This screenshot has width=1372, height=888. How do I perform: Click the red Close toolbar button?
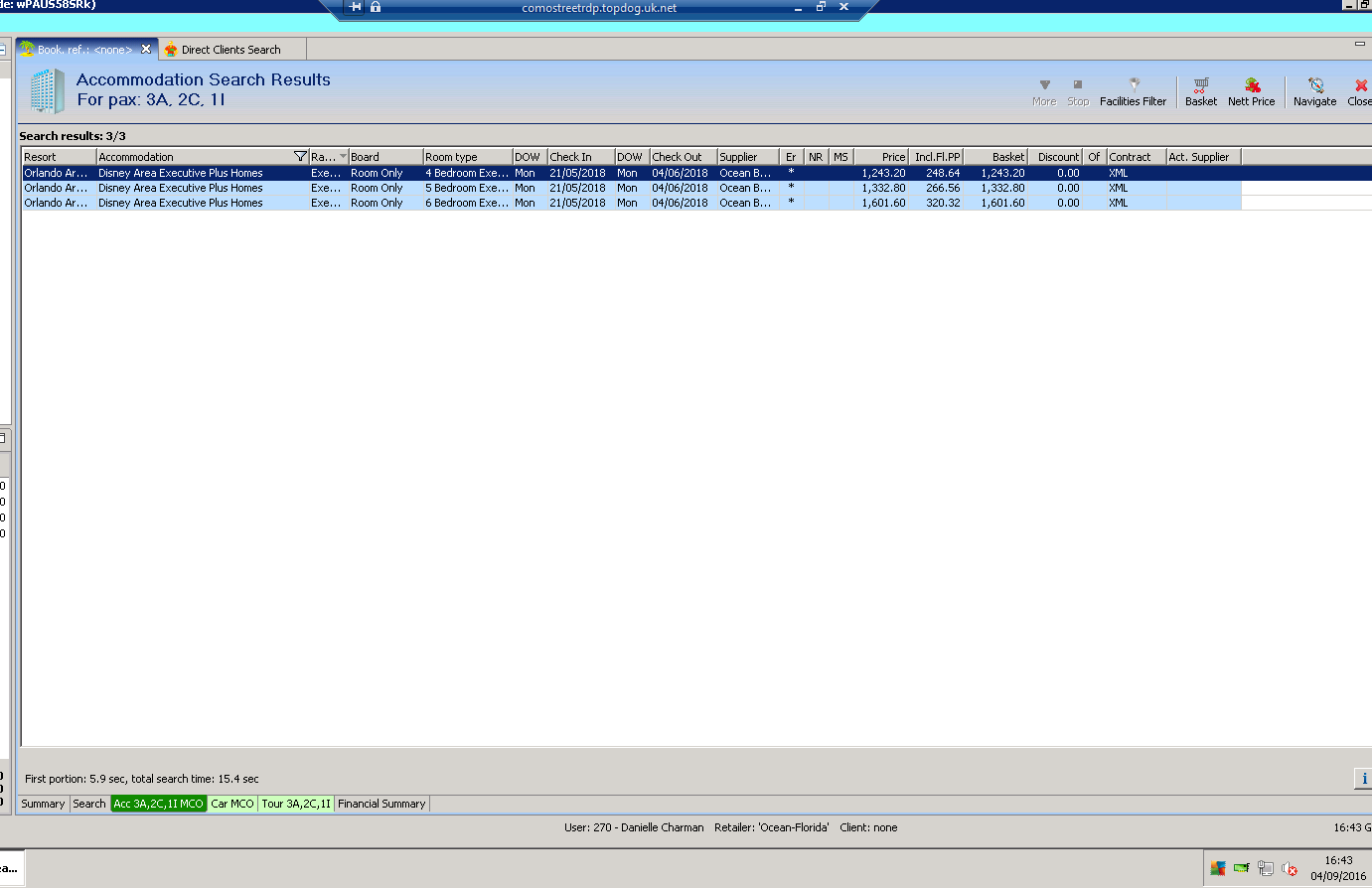coord(1360,92)
